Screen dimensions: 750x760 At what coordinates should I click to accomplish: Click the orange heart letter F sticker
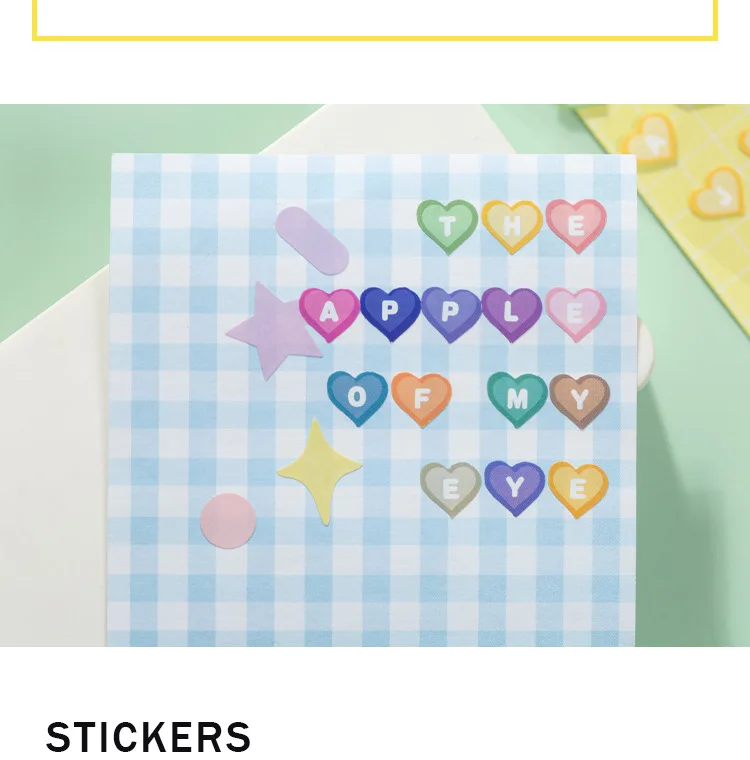click(x=421, y=399)
